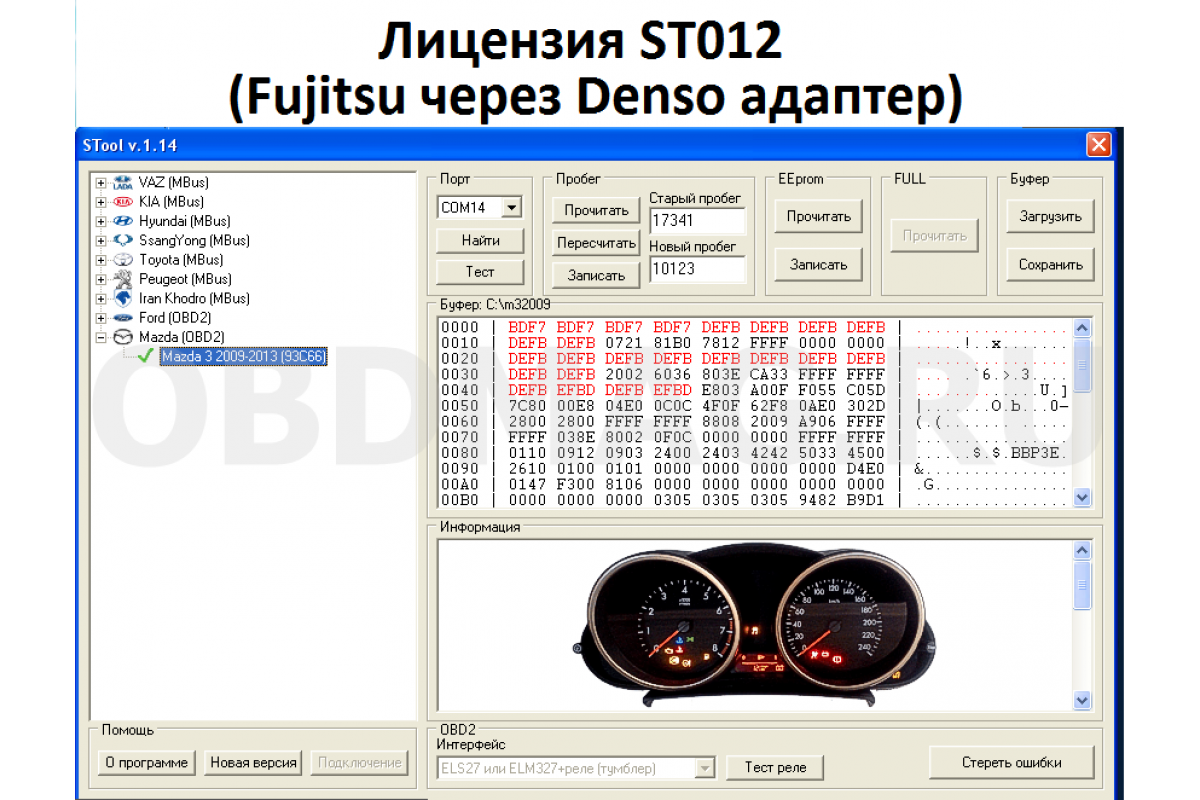Click the VAZ Lada brand icon

click(123, 182)
